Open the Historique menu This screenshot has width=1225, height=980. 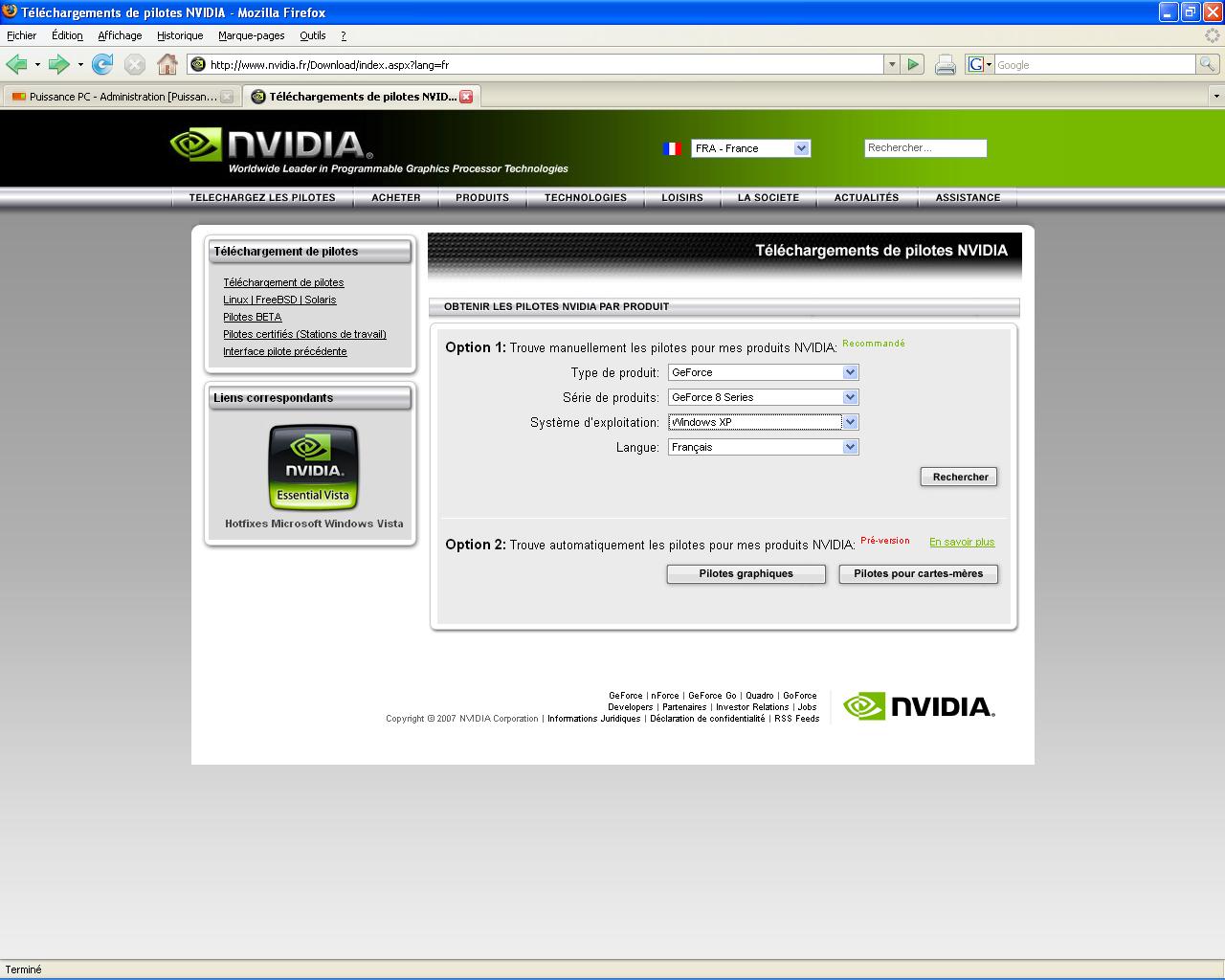pyautogui.click(x=180, y=35)
